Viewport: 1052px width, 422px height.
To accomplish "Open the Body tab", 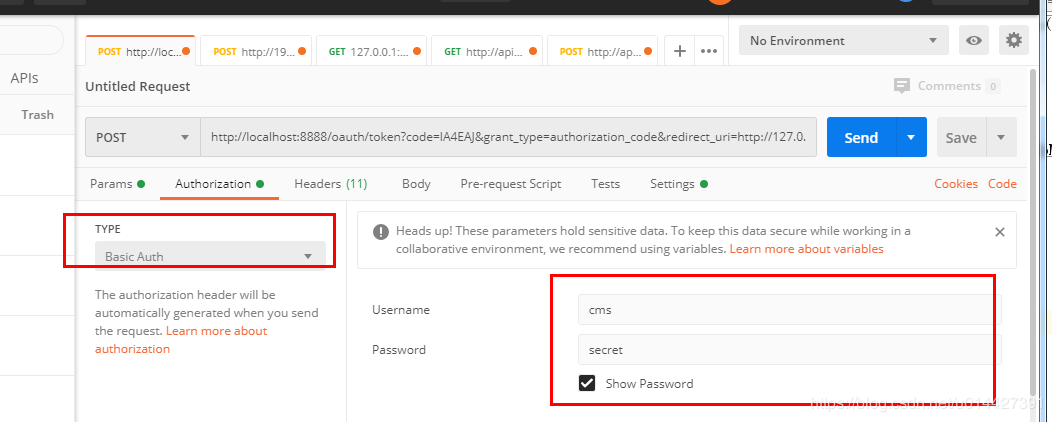I will pos(416,184).
